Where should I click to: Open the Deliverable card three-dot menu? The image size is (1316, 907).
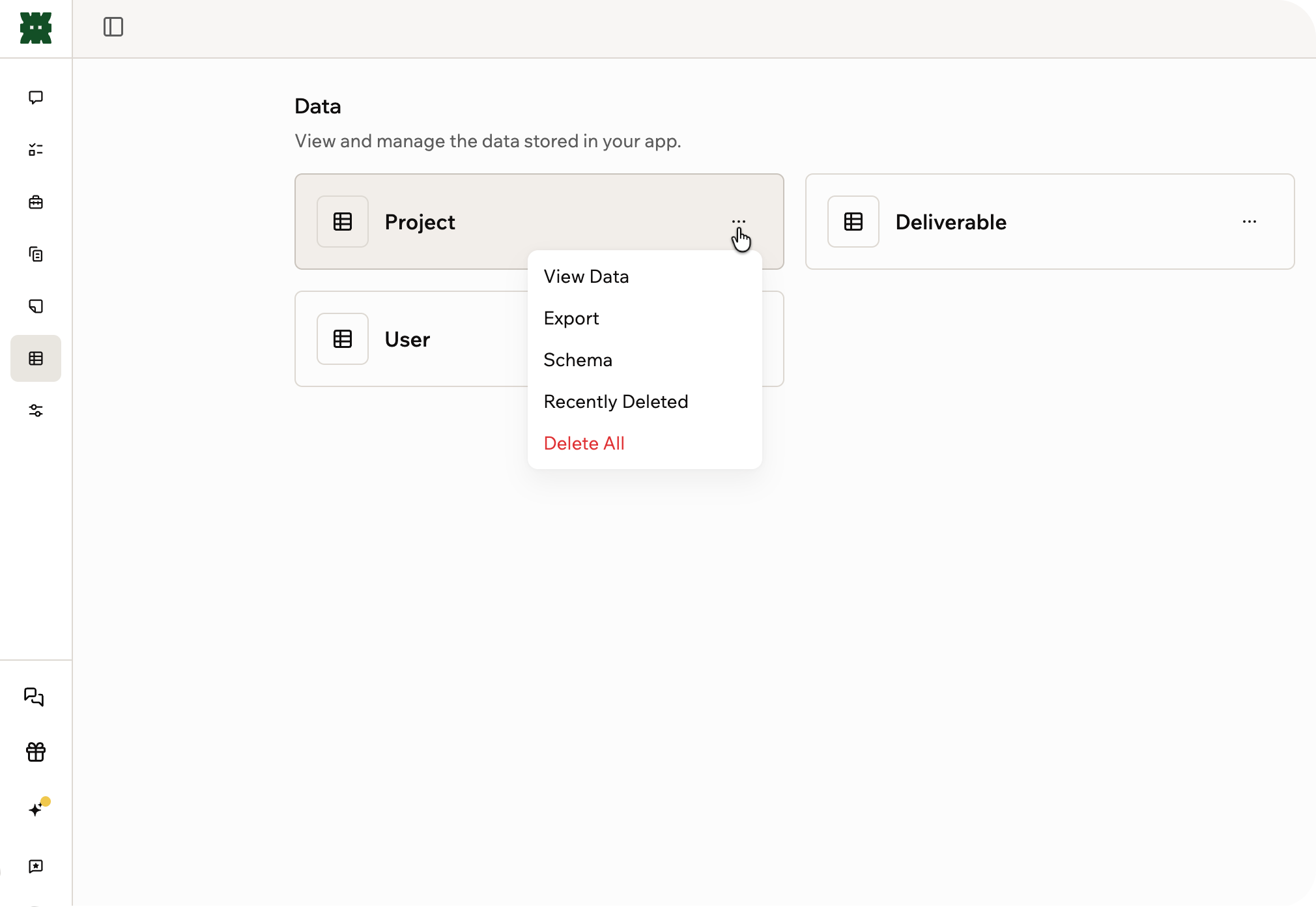point(1250,222)
